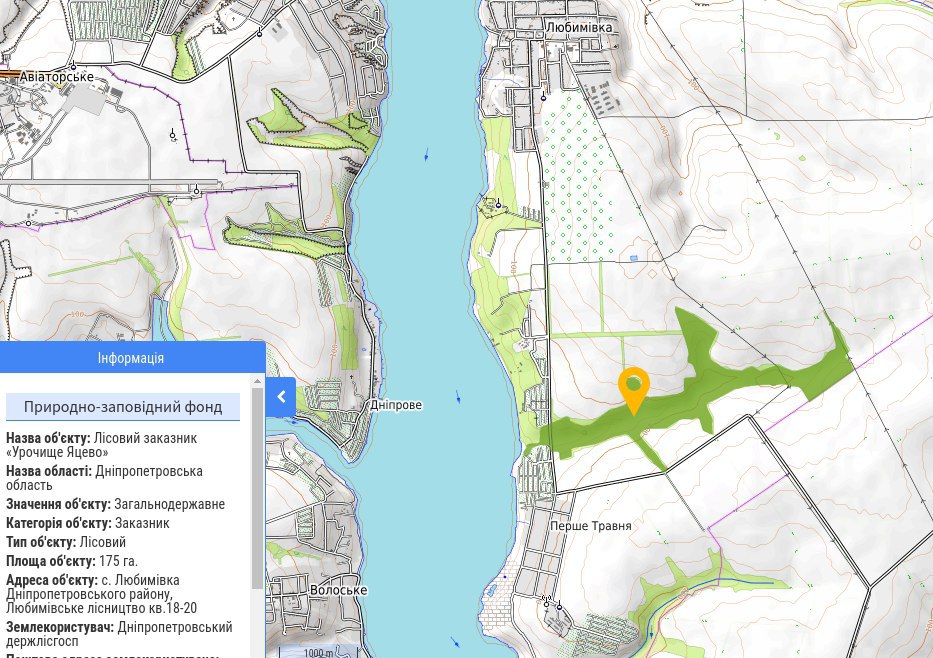Click the Перше Травня label on the map

[590, 526]
